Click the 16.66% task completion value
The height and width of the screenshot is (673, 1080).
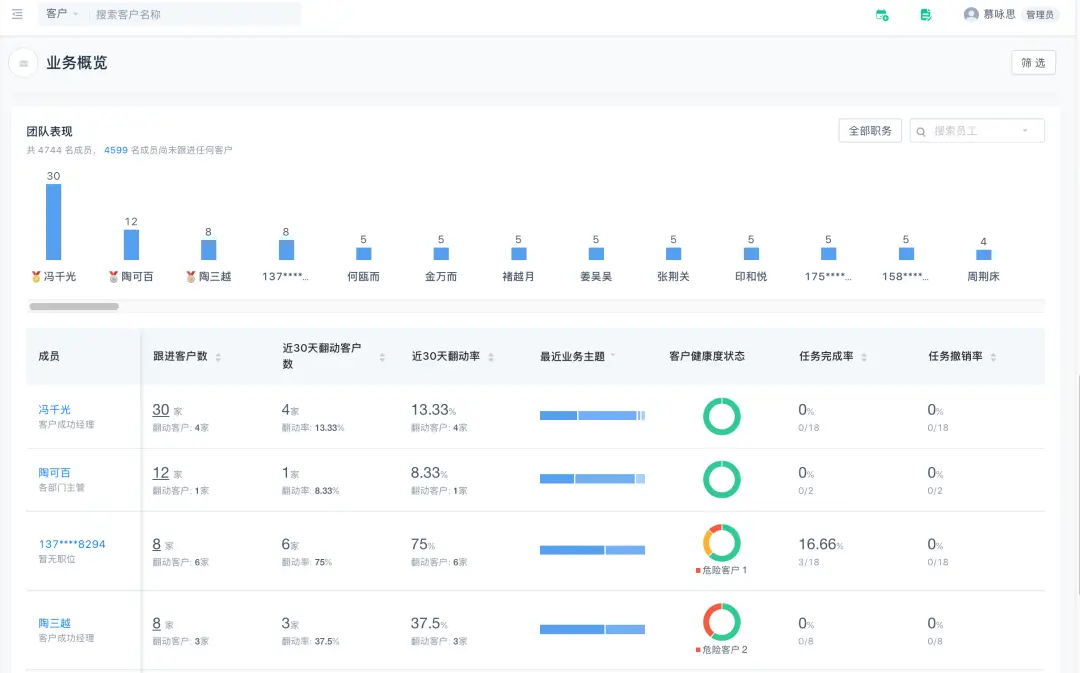click(x=820, y=544)
